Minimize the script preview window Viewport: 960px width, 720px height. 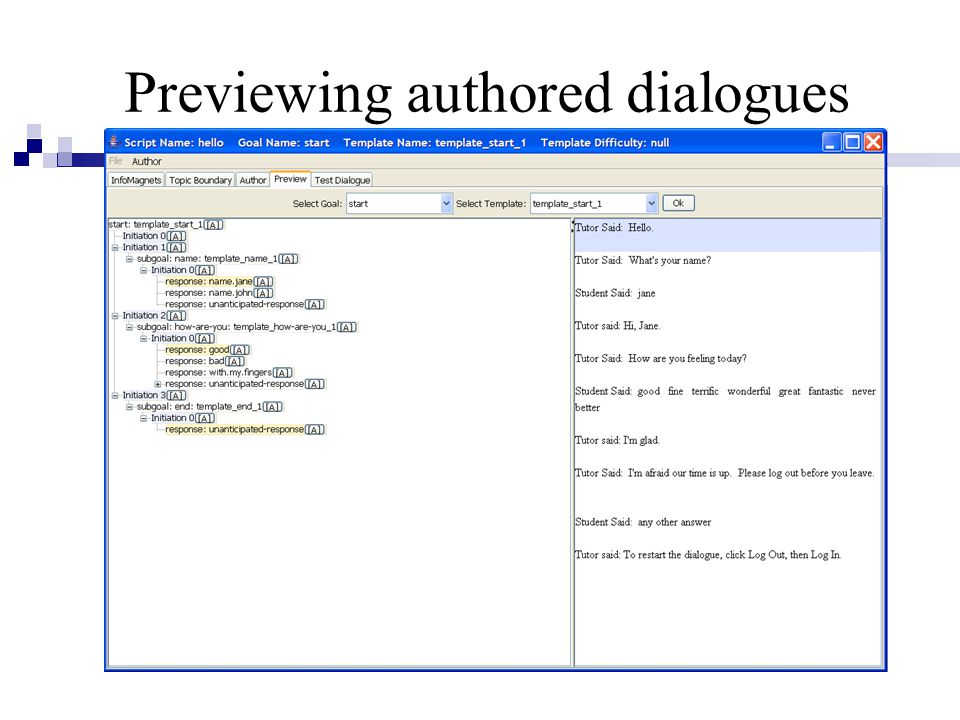[x=831, y=142]
